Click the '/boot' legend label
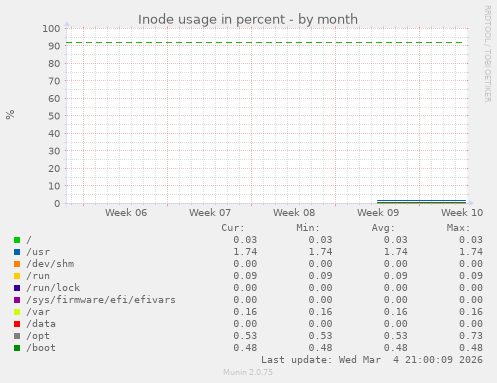This screenshot has width=497, height=383. [x=41, y=348]
